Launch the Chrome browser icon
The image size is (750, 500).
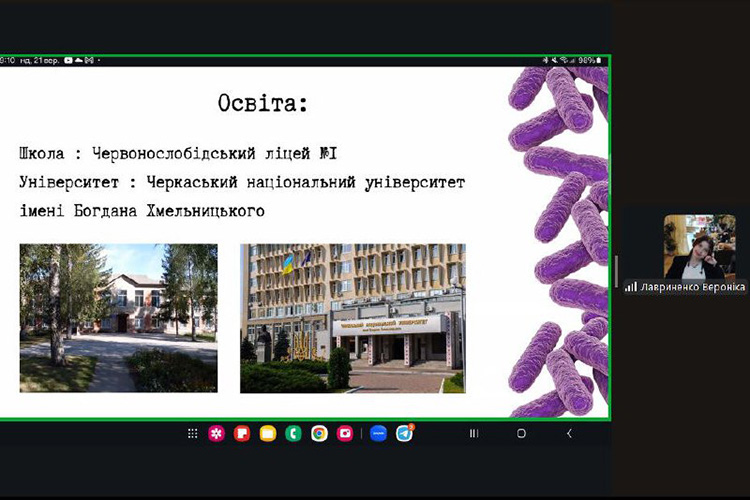[x=319, y=433]
